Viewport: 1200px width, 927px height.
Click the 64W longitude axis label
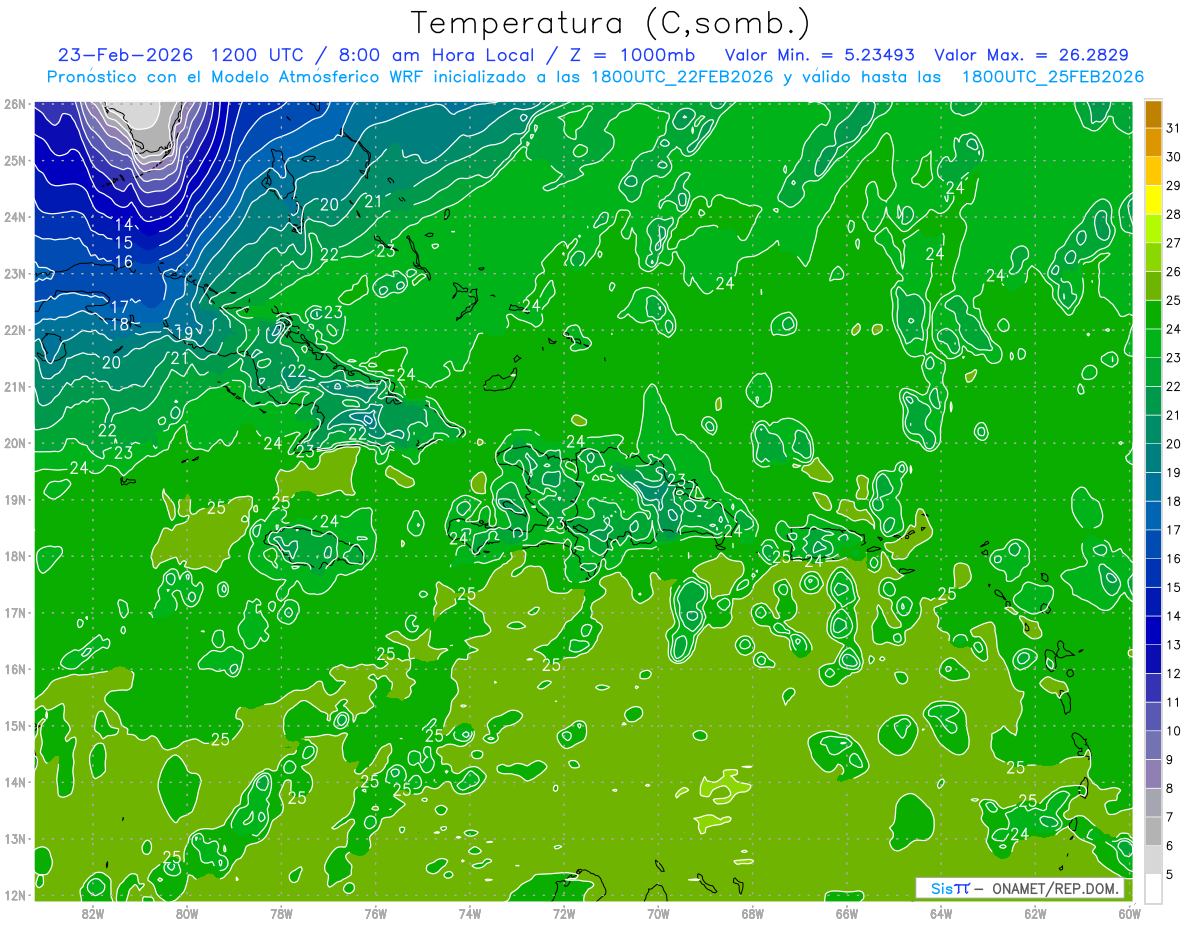941,913
